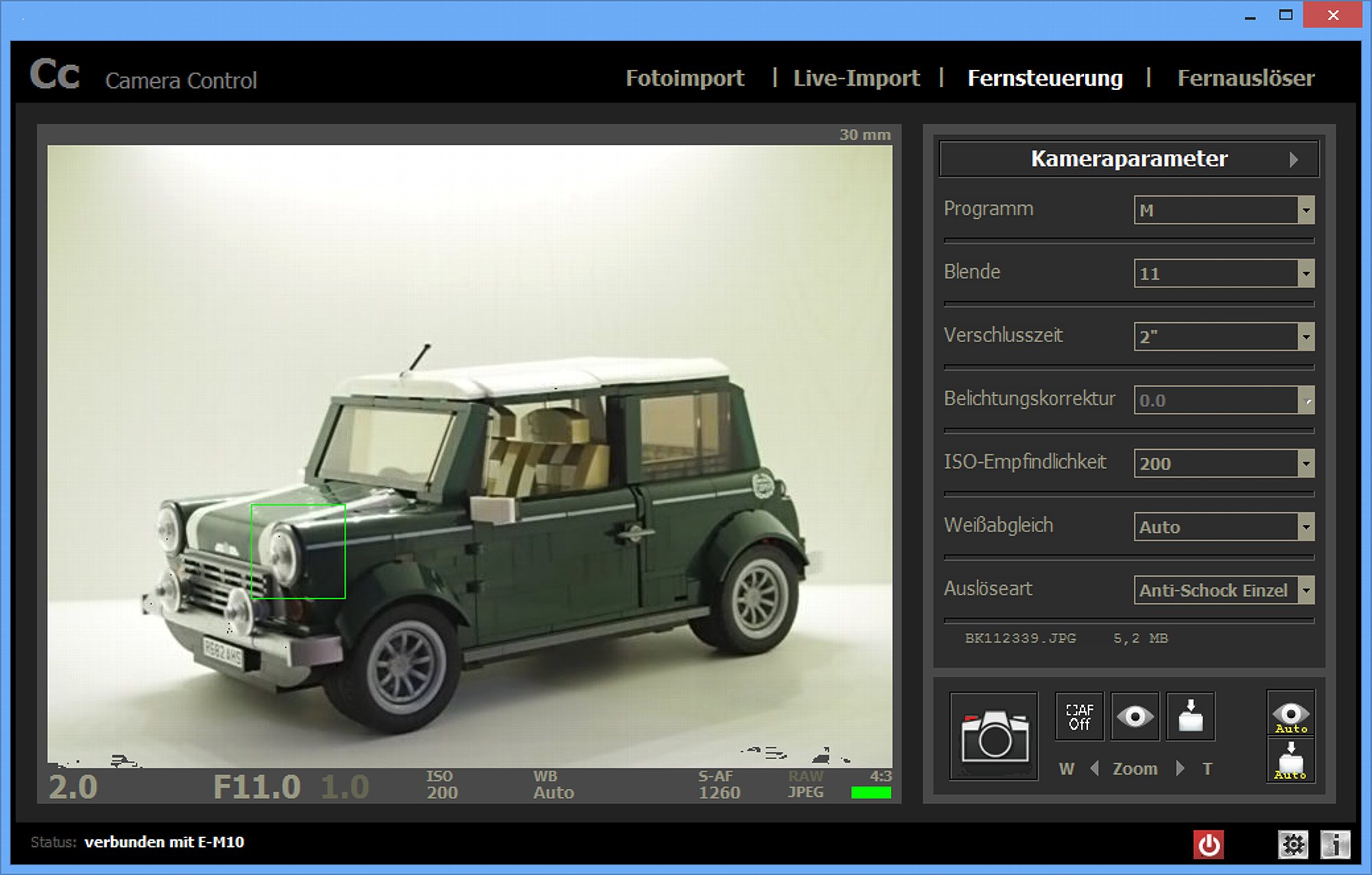The height and width of the screenshot is (875, 1372).
Task: Toggle the AF Off autofocus button
Action: coord(1079,717)
